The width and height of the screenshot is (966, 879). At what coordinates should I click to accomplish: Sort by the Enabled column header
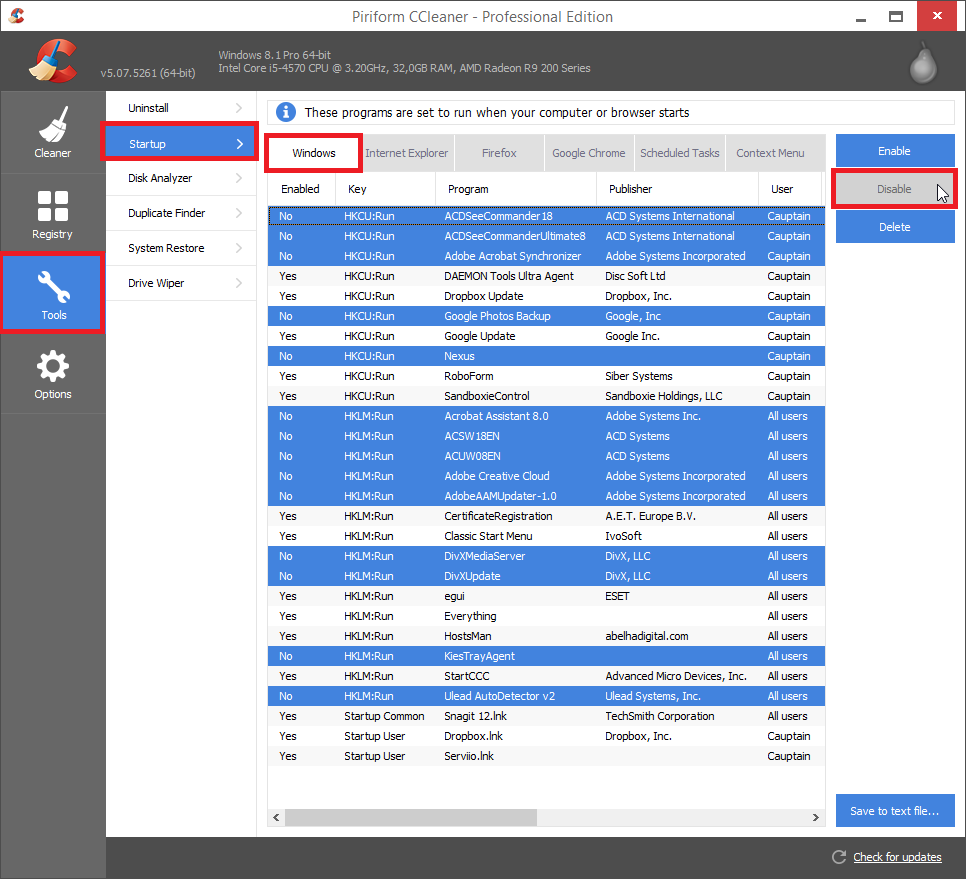point(301,189)
